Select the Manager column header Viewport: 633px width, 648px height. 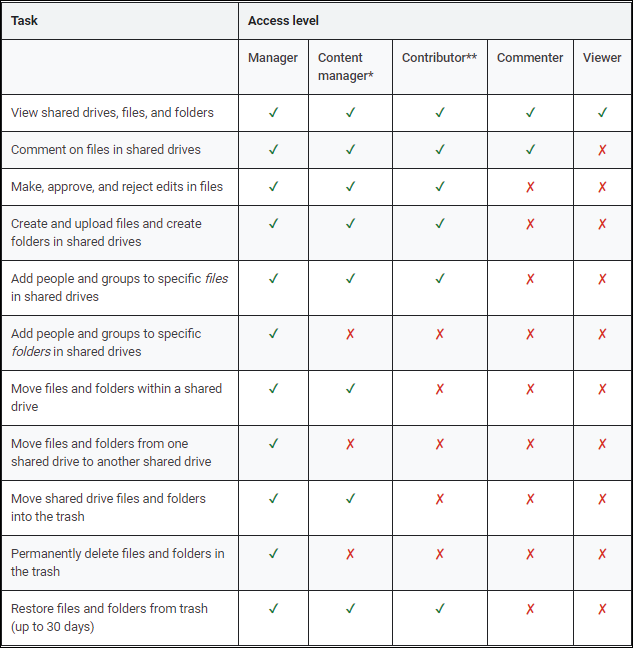273,58
